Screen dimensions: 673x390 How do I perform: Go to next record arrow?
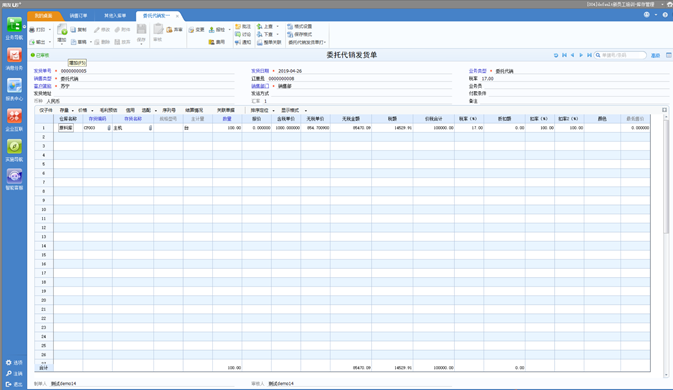(x=581, y=55)
